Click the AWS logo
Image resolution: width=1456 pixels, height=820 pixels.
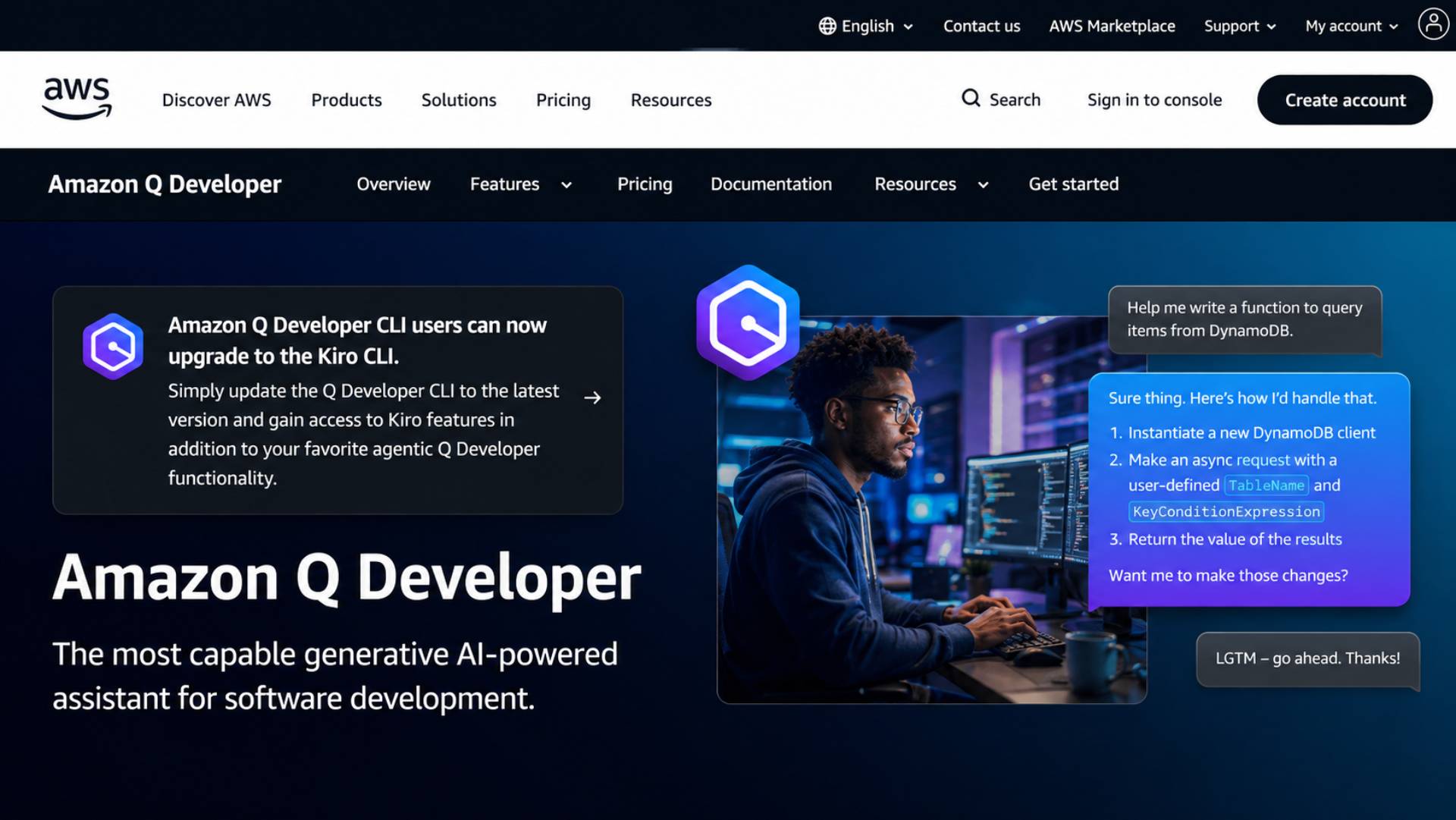point(77,99)
